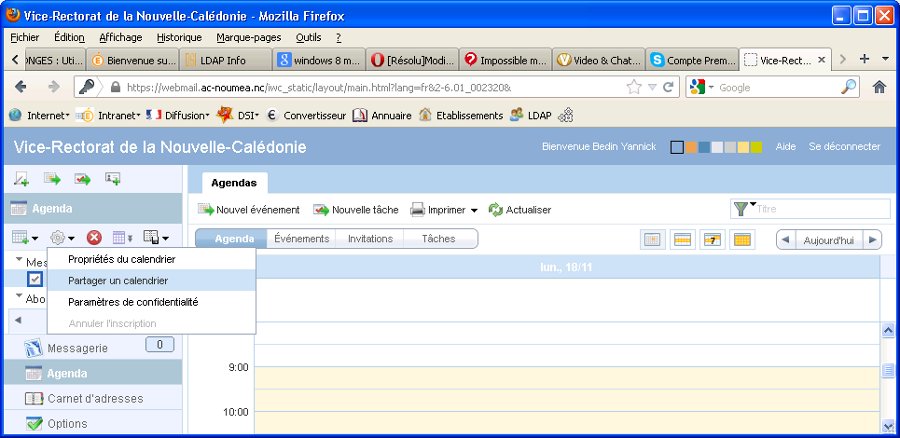Click the red delete calendar icon

pyautogui.click(x=94, y=238)
